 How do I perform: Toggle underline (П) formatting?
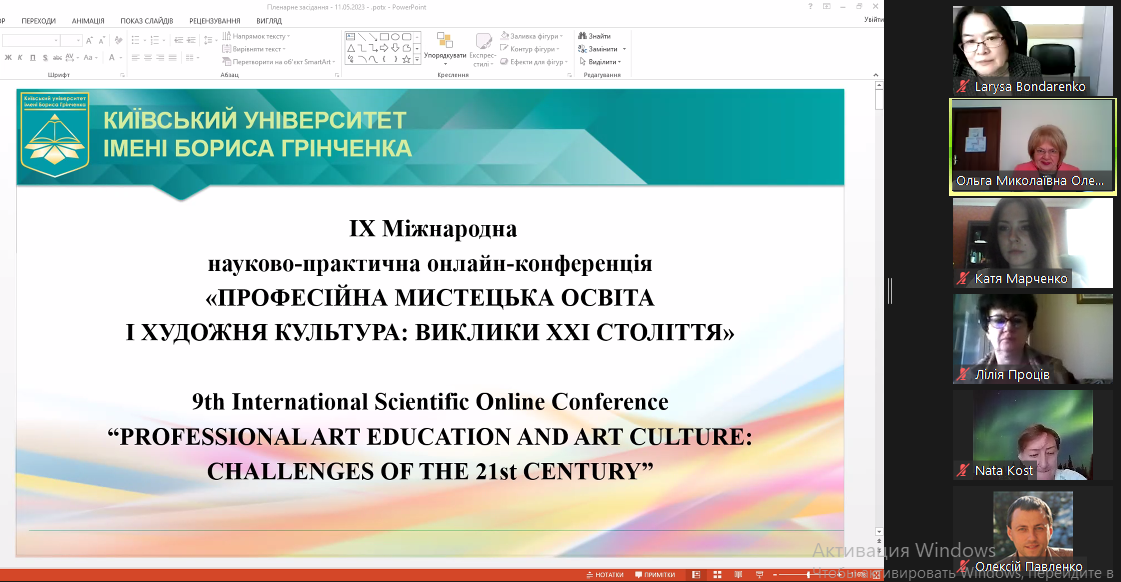point(32,58)
